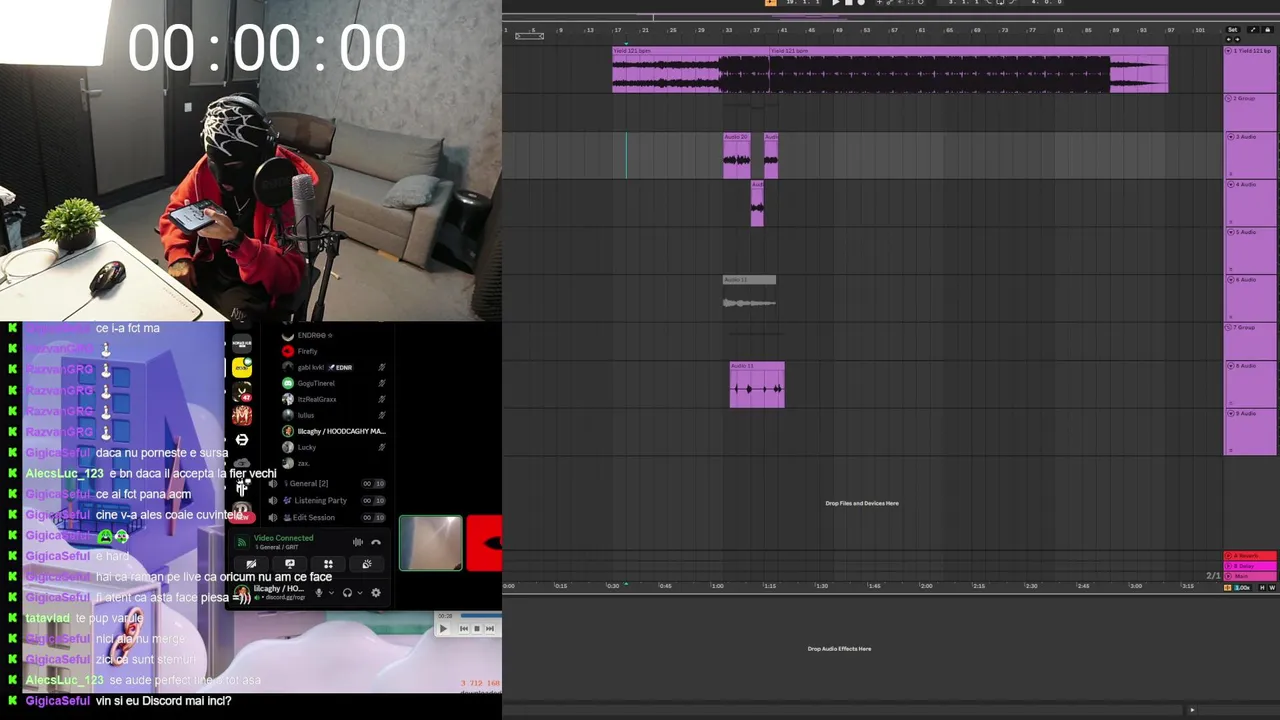Toggle Discord noise suppression waveform icon

pyautogui.click(x=358, y=542)
